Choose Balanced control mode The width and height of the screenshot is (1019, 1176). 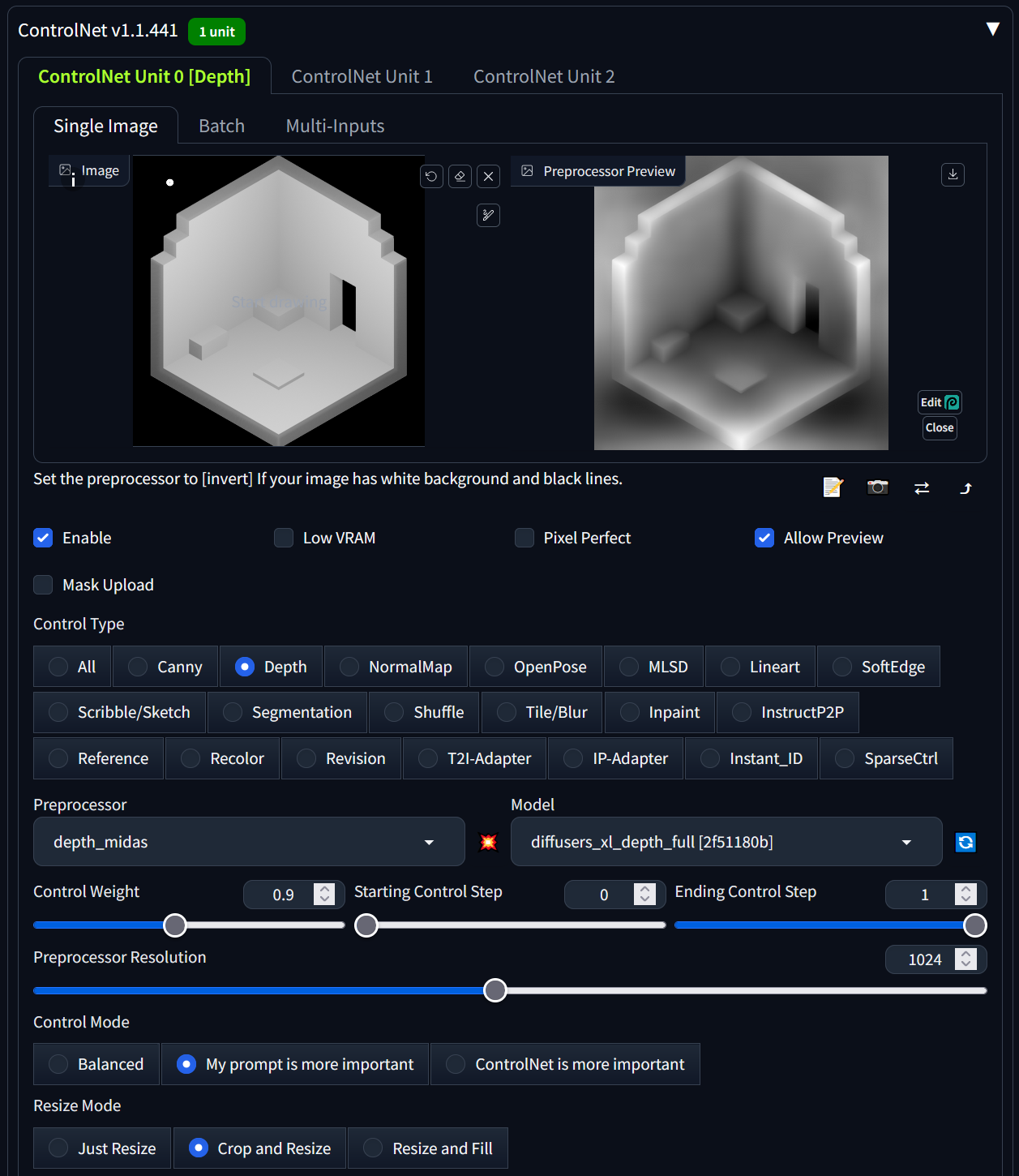(96, 1064)
